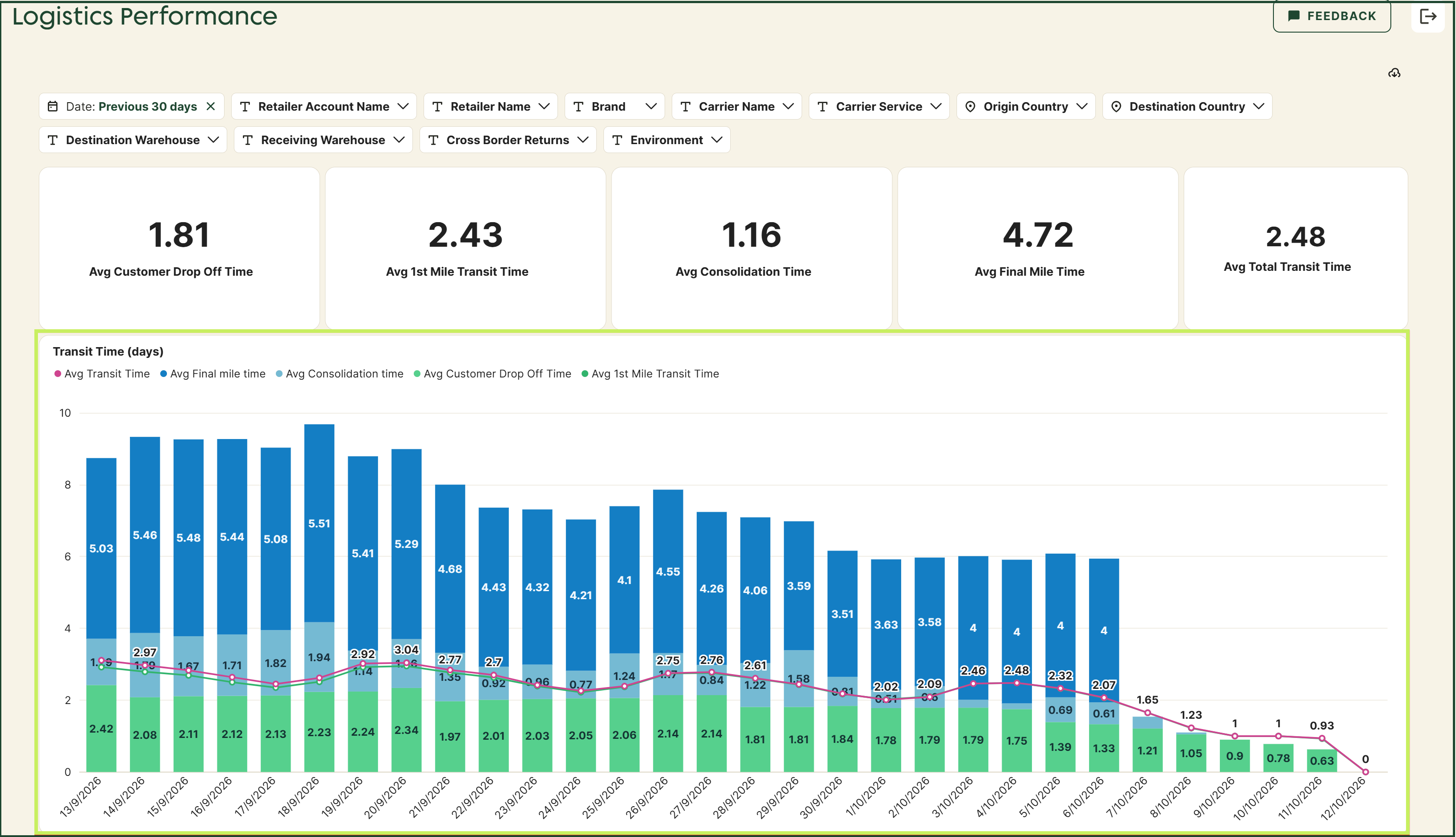This screenshot has height=837, width=1456.
Task: Open the Feedback button
Action: (x=1332, y=16)
